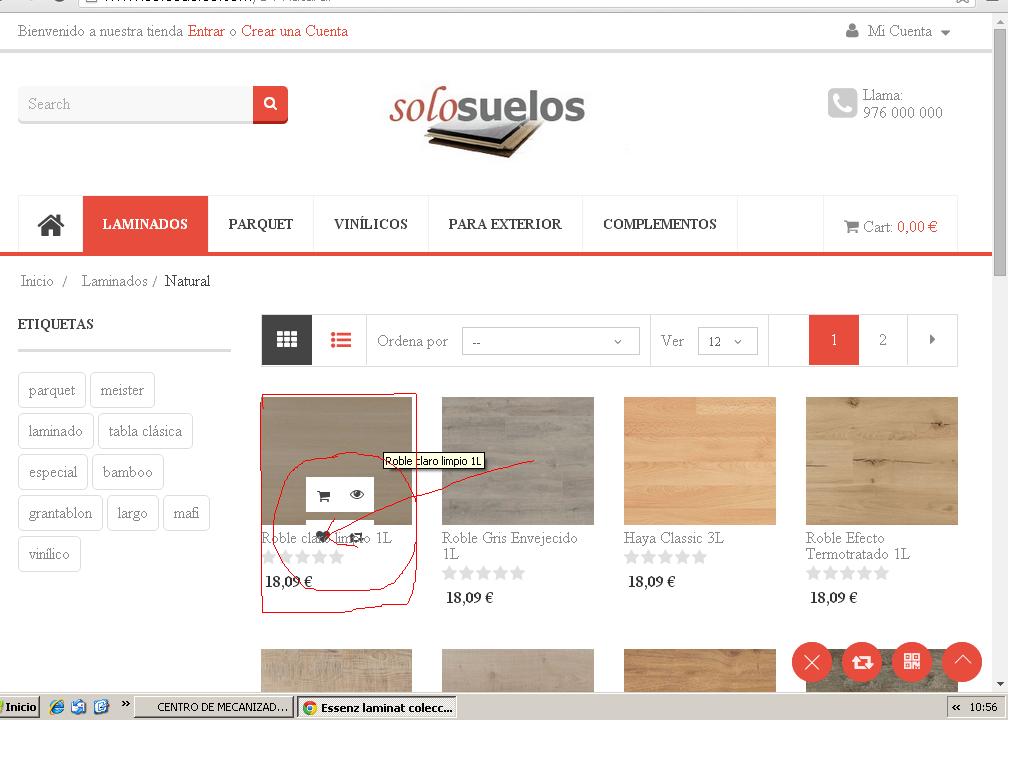Select the Vinílicos menu category

370,224
